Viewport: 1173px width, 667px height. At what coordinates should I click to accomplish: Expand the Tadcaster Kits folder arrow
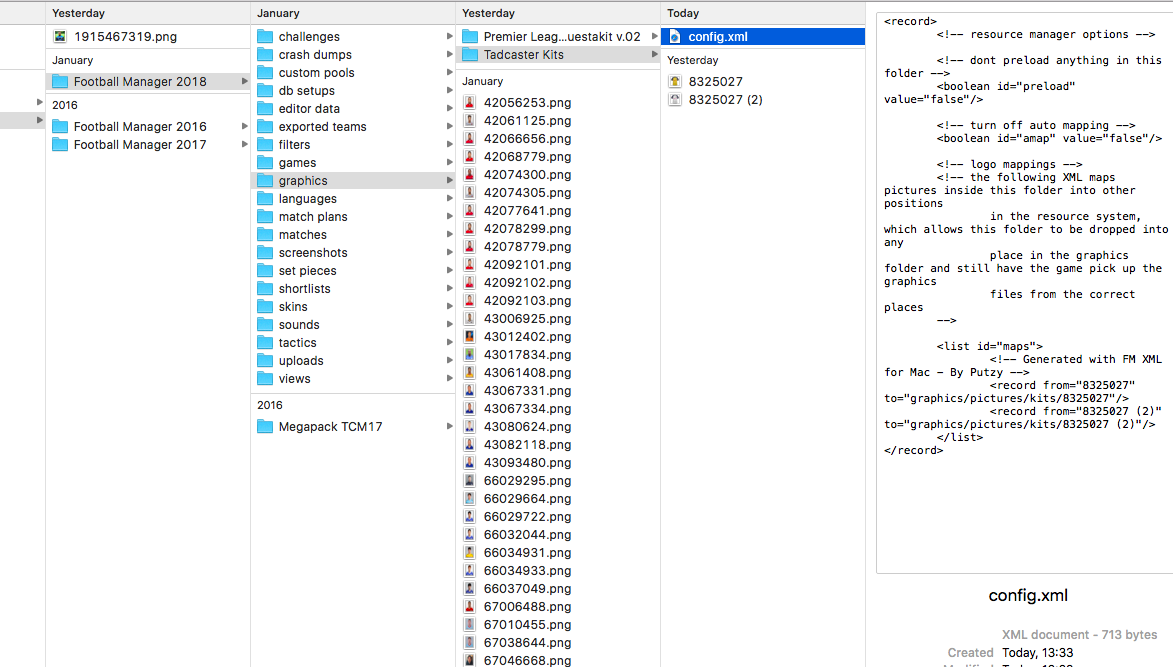tap(654, 54)
